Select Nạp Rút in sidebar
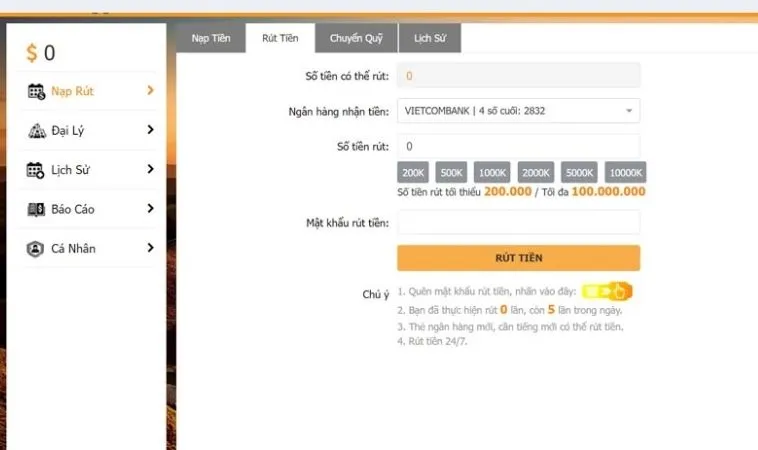Viewport: 758px width, 450px height. (90, 91)
